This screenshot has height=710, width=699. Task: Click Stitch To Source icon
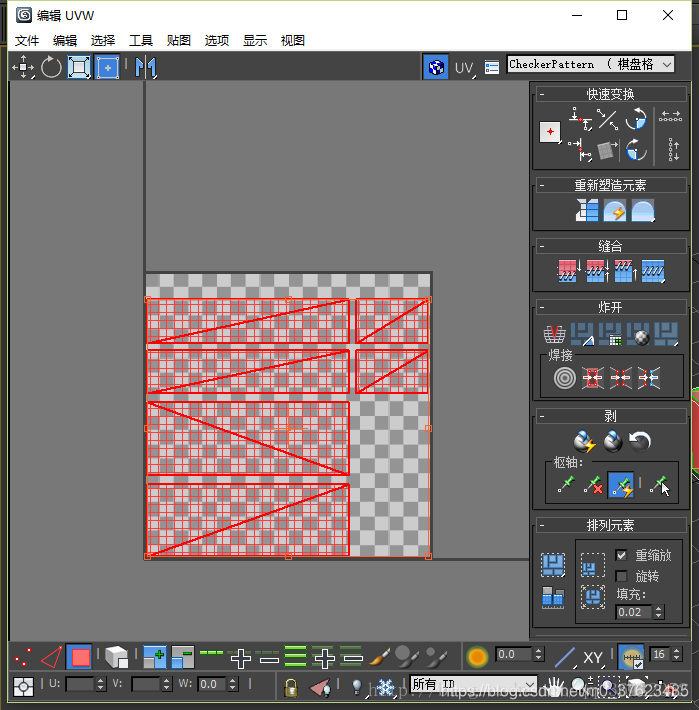pyautogui.click(x=625, y=271)
